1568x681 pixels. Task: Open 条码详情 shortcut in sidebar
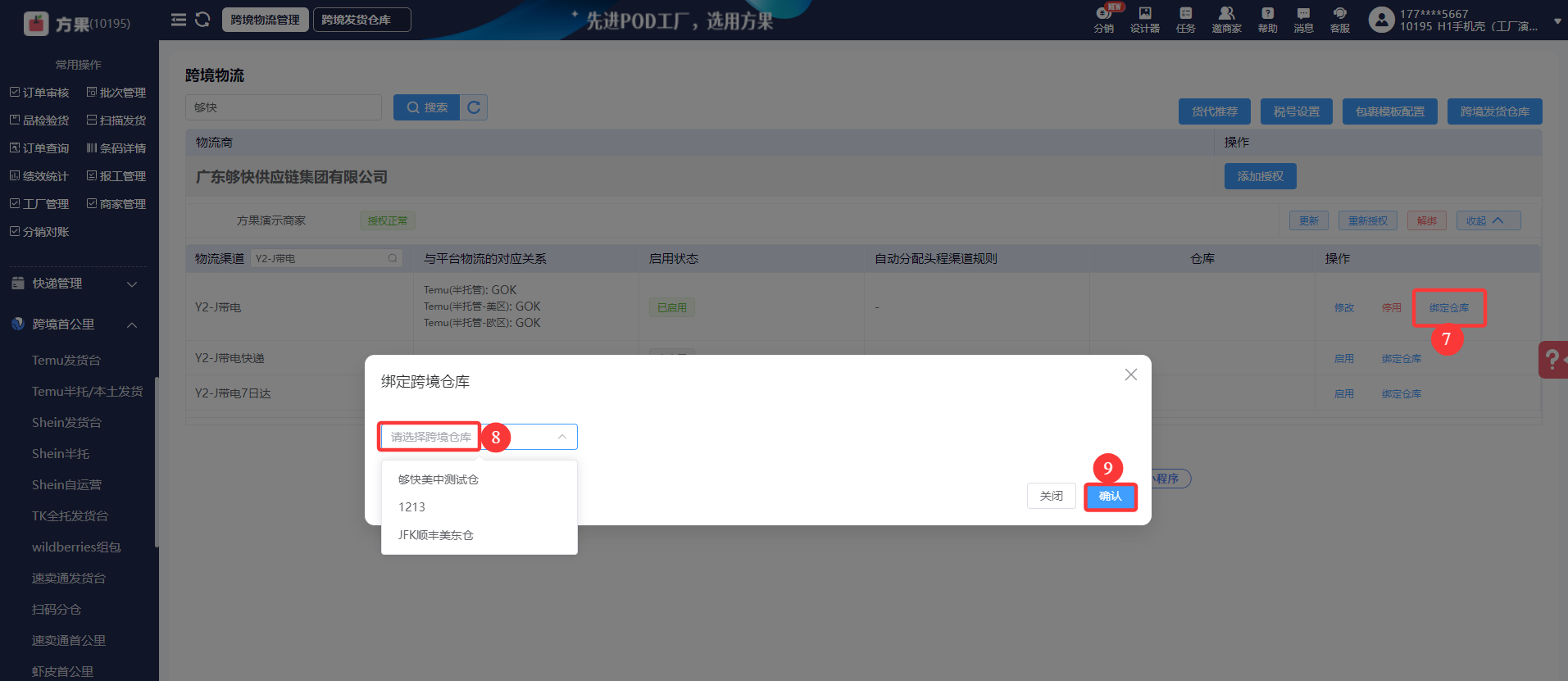[x=116, y=148]
